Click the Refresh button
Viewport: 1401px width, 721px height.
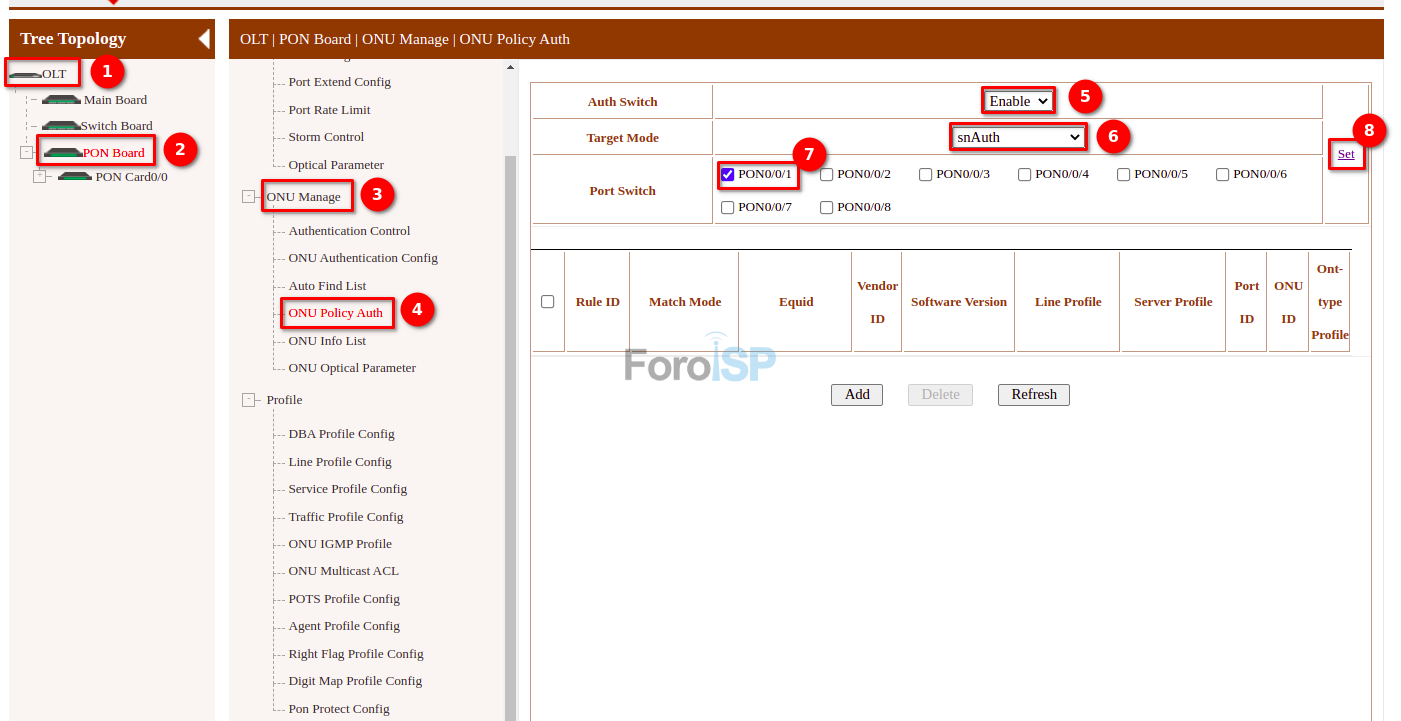[1034, 395]
